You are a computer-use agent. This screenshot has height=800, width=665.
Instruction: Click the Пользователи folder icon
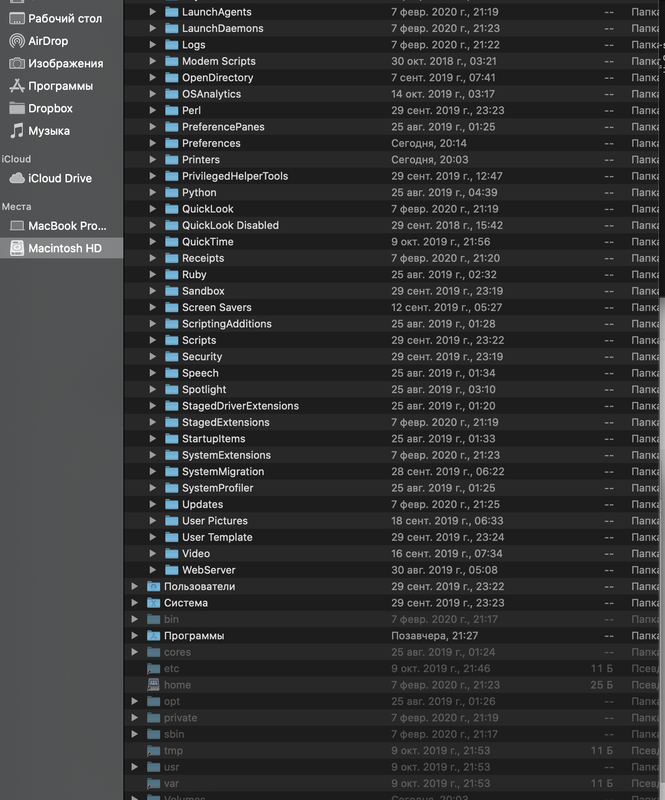pyautogui.click(x=153, y=586)
